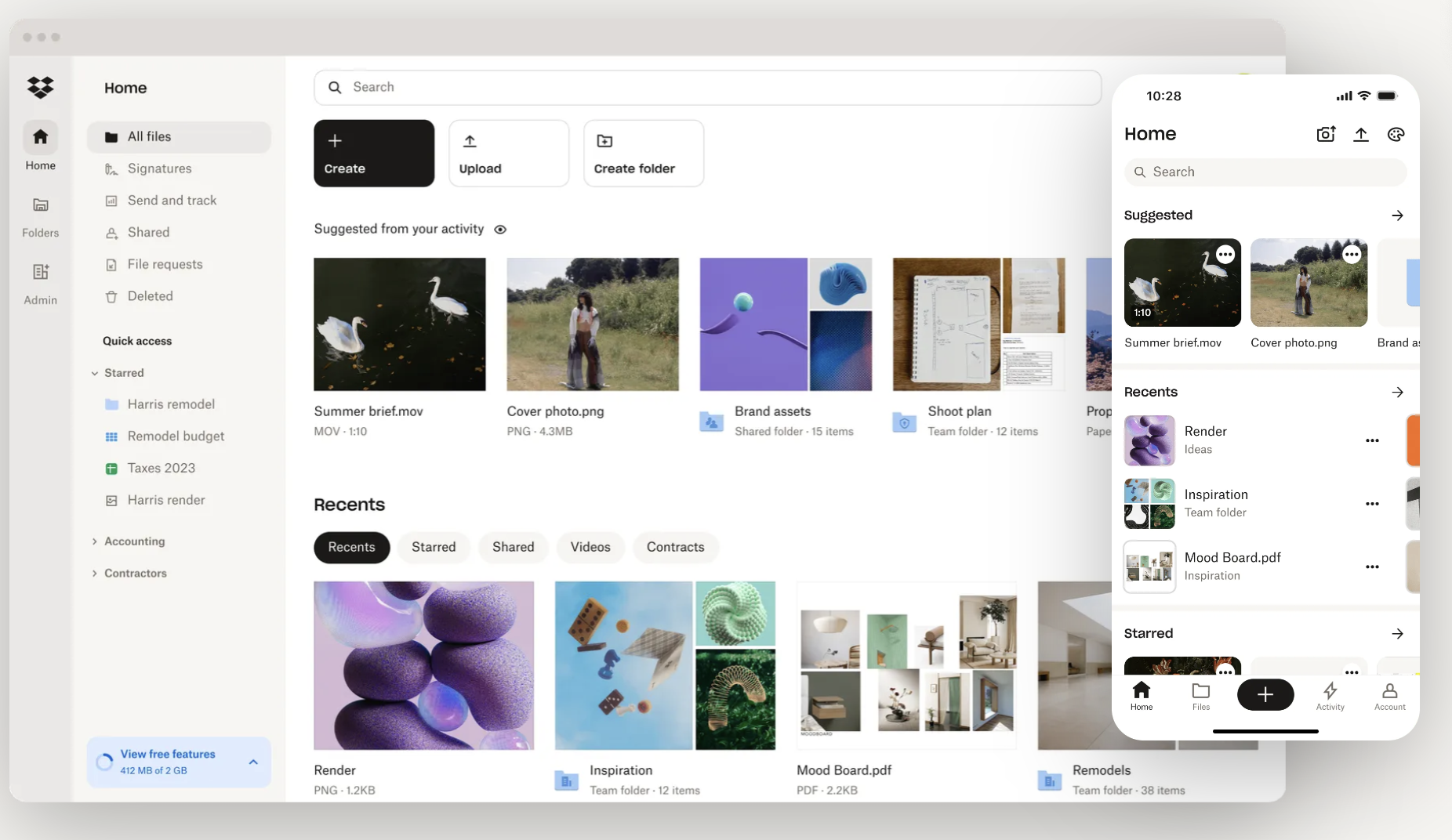Open more options for mobile Render row
This screenshot has height=840, width=1452.
1372,440
